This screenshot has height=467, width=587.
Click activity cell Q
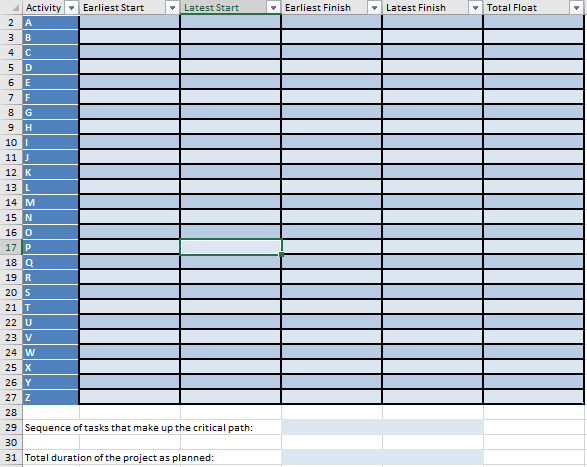51,262
